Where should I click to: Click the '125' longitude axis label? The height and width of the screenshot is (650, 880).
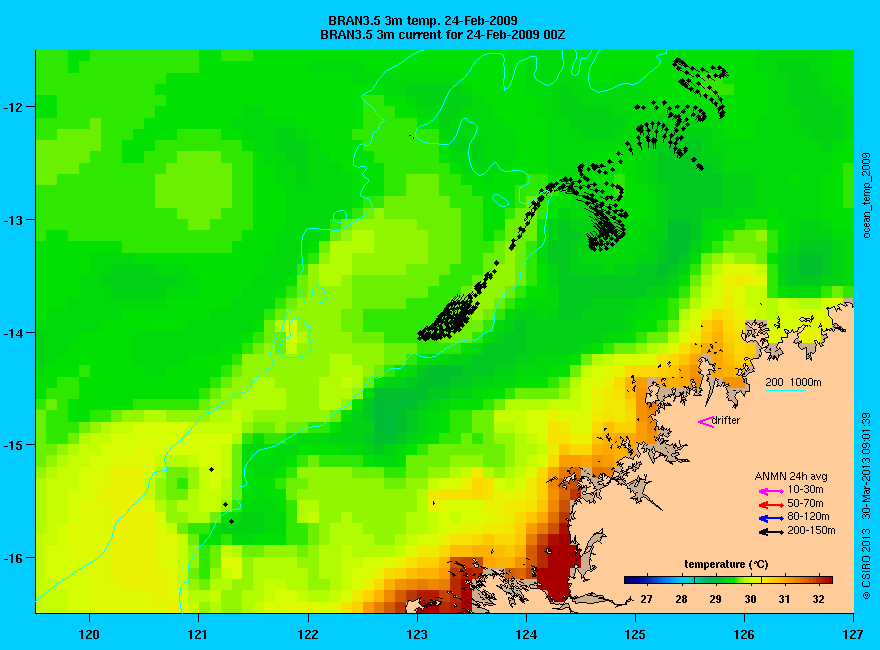635,635
